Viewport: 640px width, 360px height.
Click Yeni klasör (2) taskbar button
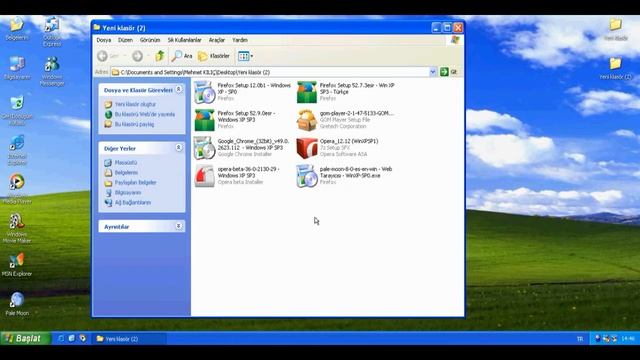click(x=129, y=339)
